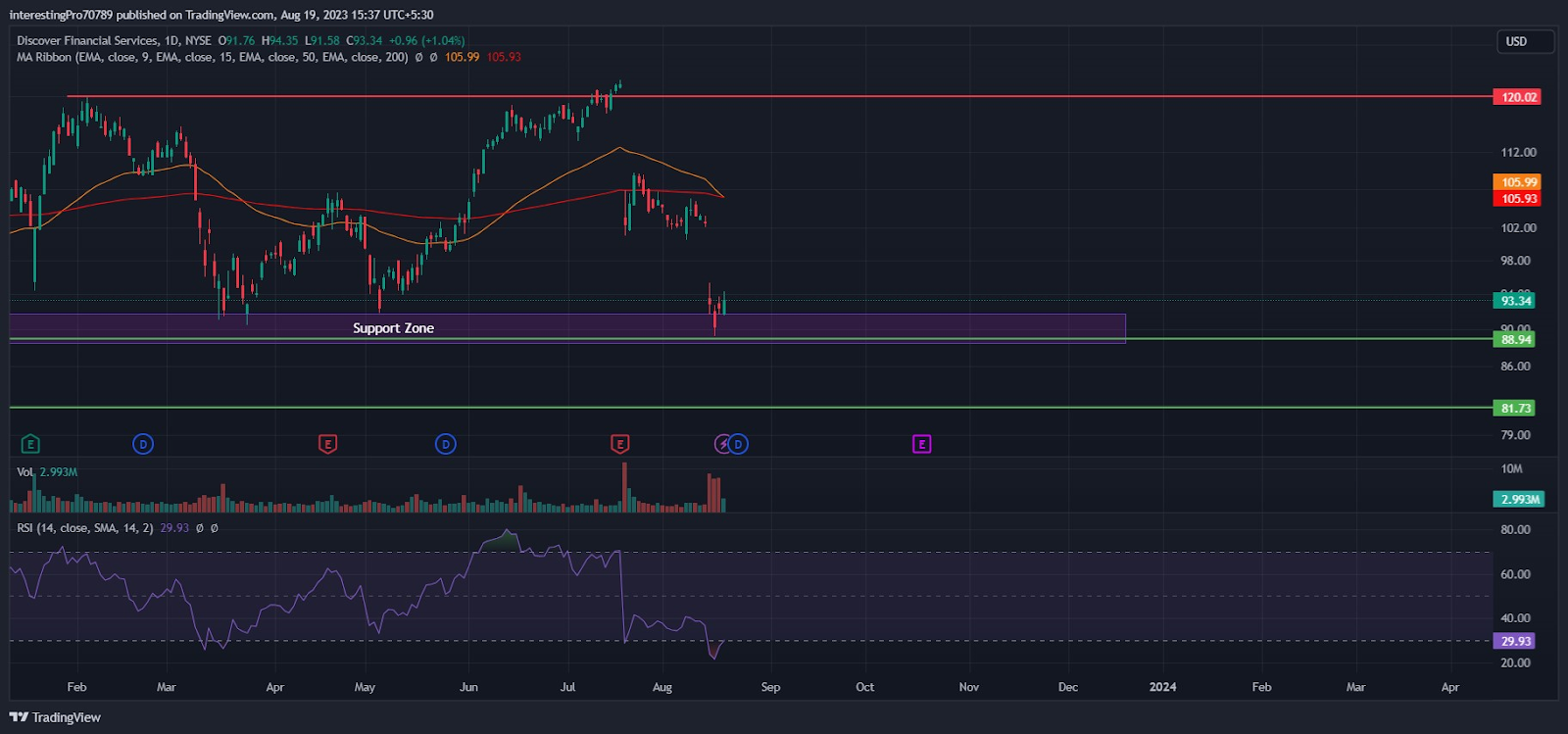1568x734 pixels.
Task: Click the Dec label on time axis
Action: point(1068,687)
